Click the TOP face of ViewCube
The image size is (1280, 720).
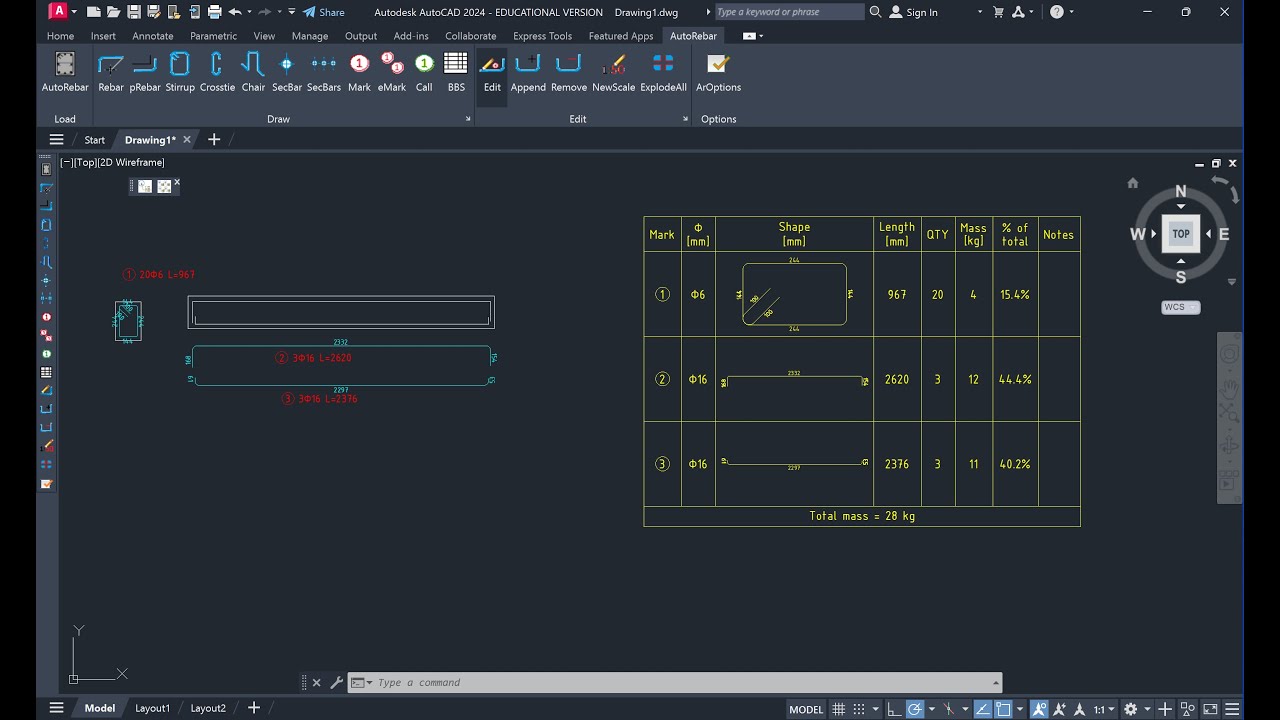1181,234
